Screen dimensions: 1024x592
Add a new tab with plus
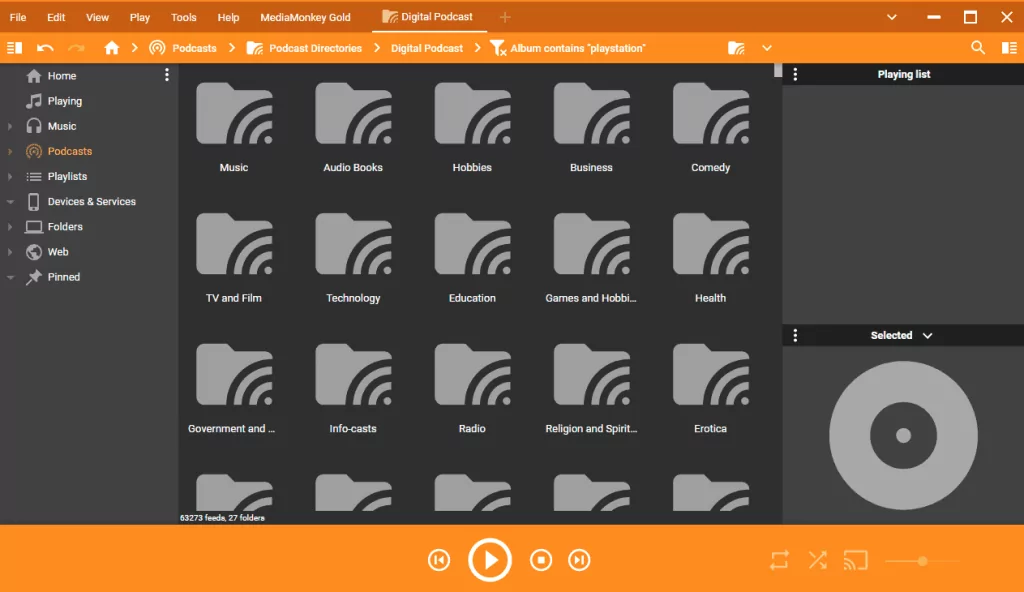pyautogui.click(x=505, y=17)
